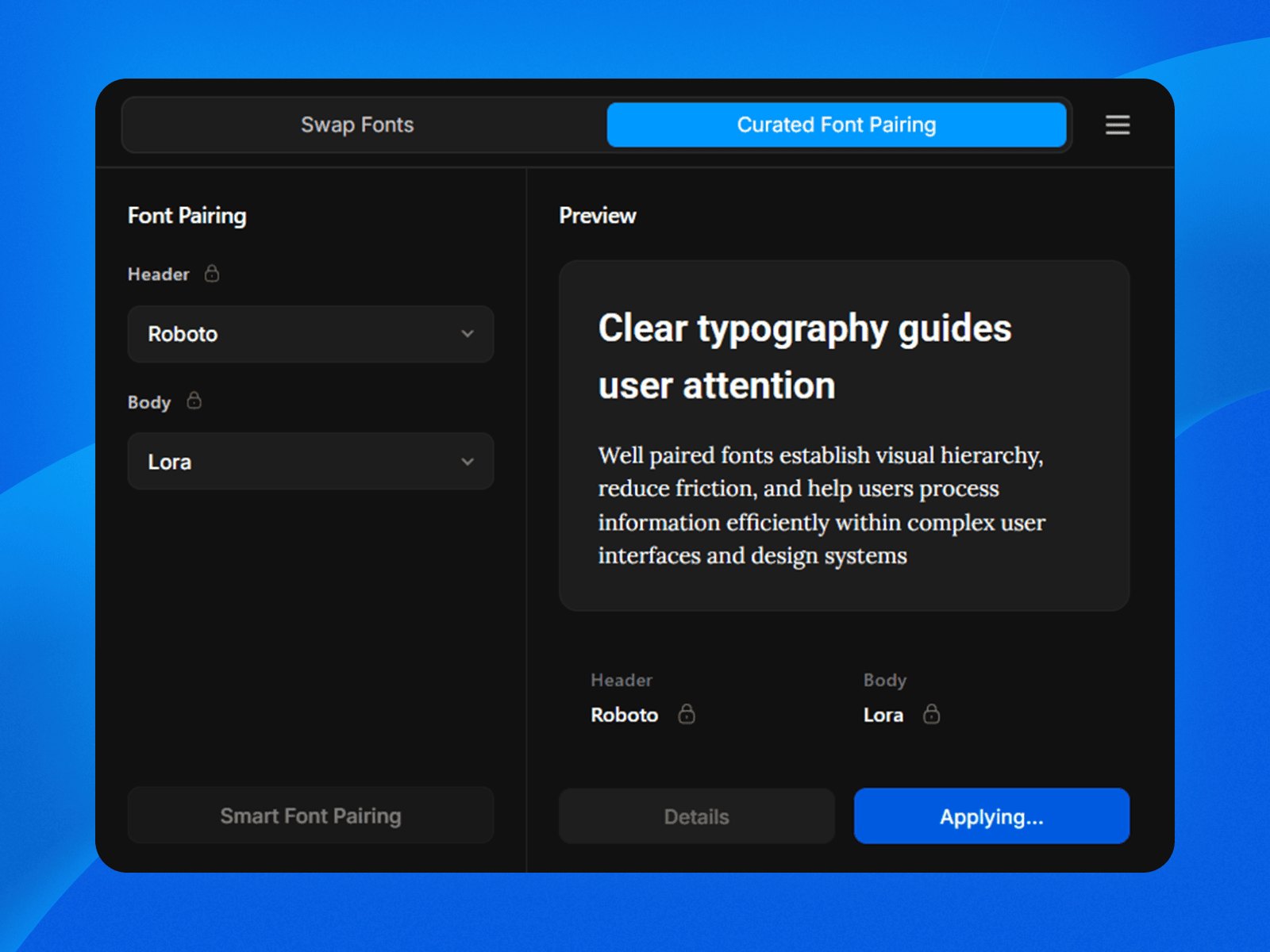Select the Curated Font Pairing tab

click(837, 125)
